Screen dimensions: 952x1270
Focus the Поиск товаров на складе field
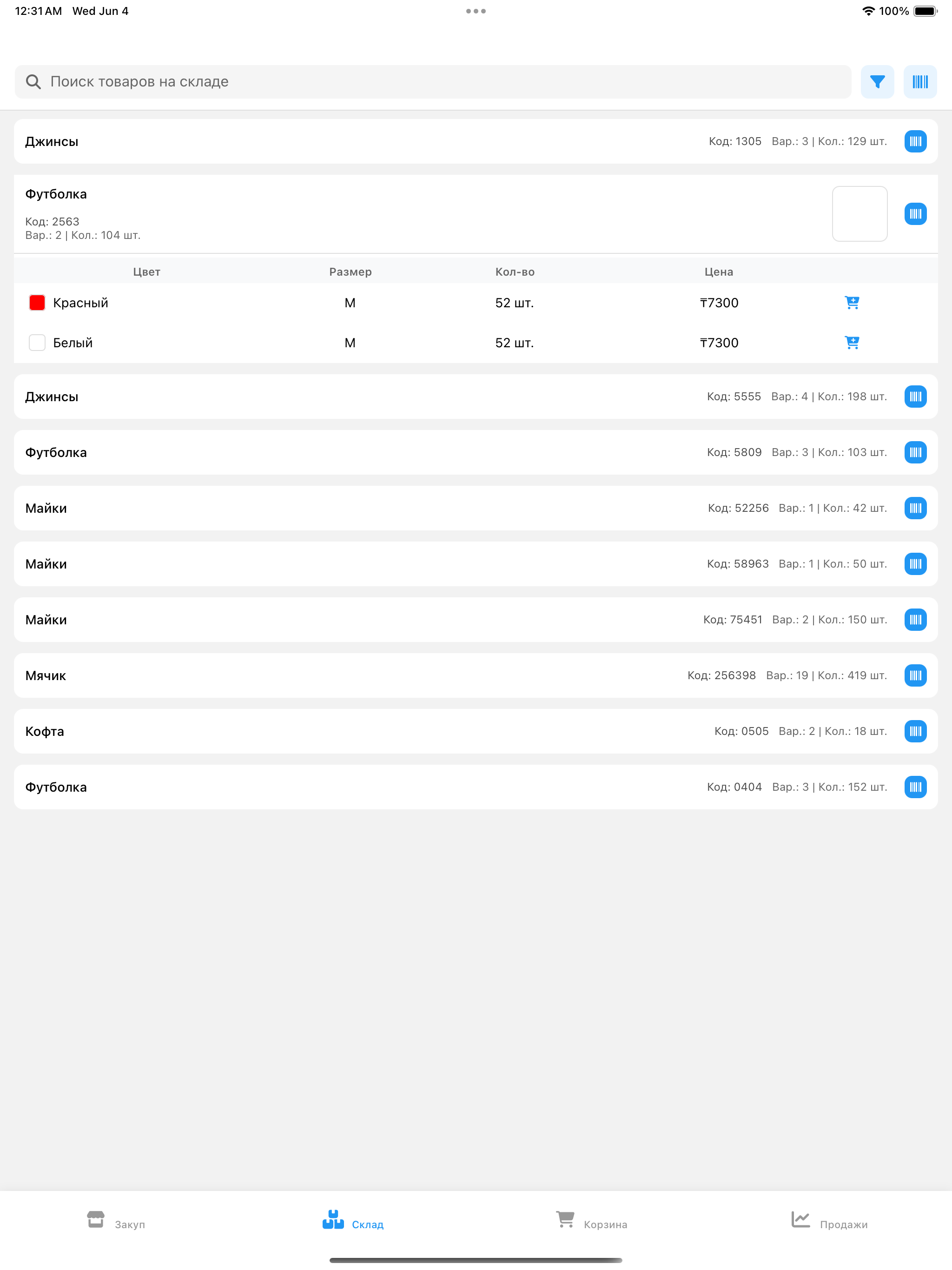[x=433, y=81]
